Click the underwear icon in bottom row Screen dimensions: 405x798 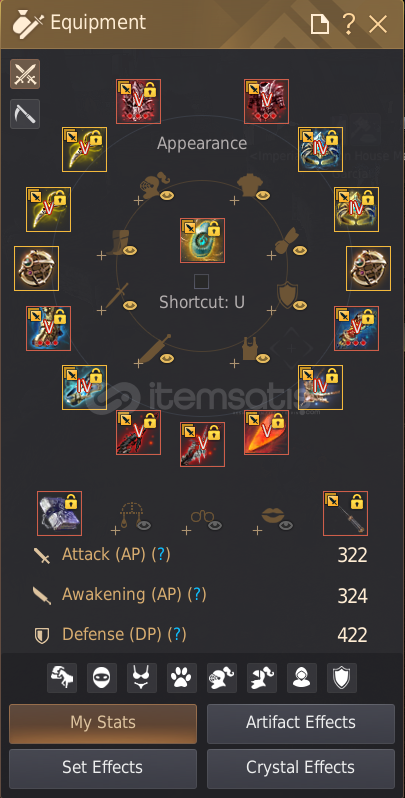point(142,678)
